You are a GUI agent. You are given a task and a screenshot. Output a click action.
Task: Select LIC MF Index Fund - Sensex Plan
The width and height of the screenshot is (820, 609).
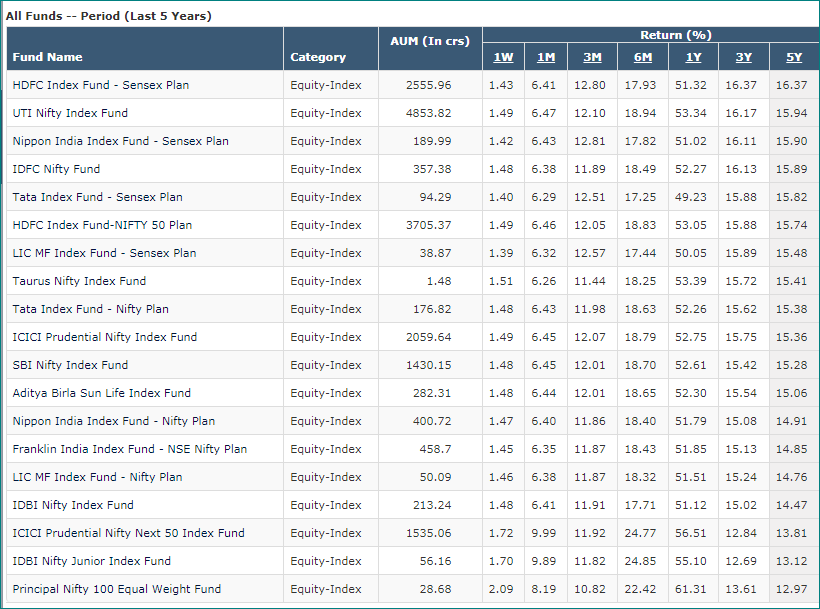click(105, 253)
